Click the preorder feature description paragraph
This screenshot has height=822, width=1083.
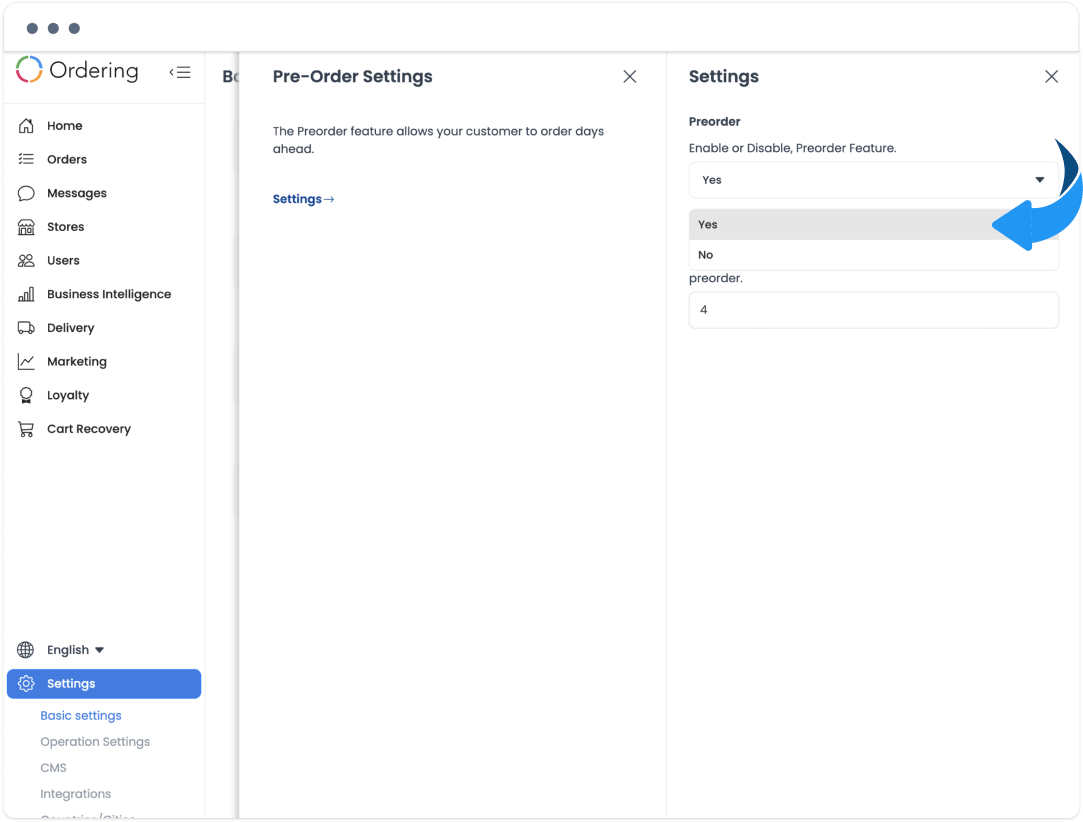(438, 140)
